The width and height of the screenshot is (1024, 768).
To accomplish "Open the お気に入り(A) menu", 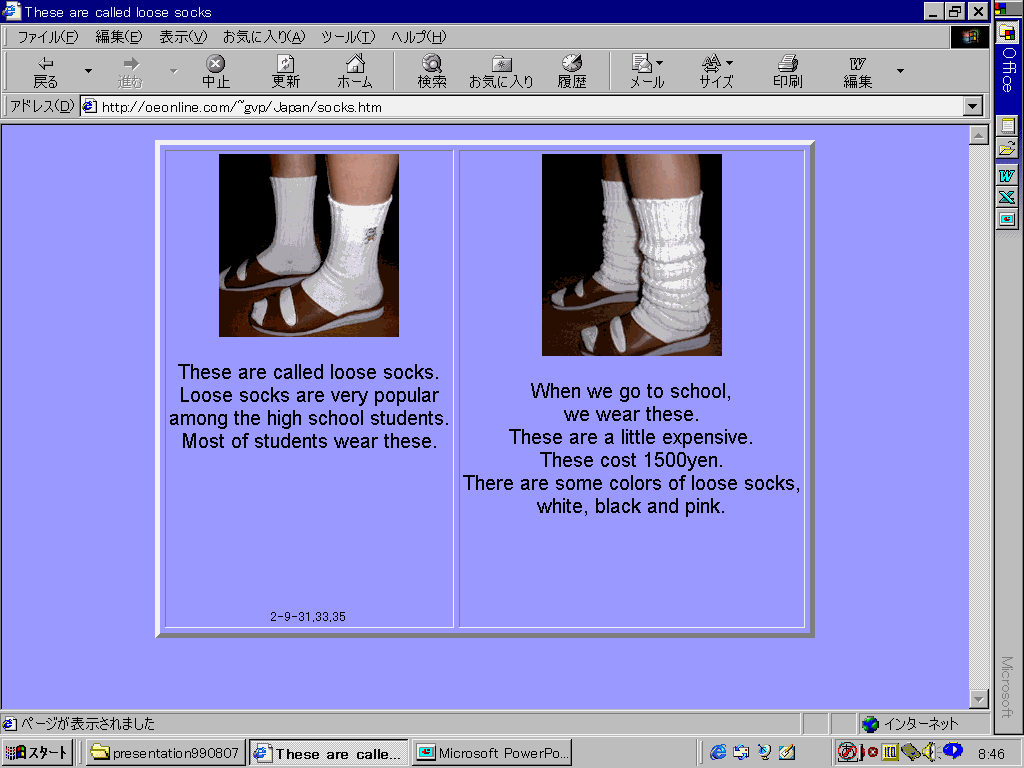I will [264, 37].
